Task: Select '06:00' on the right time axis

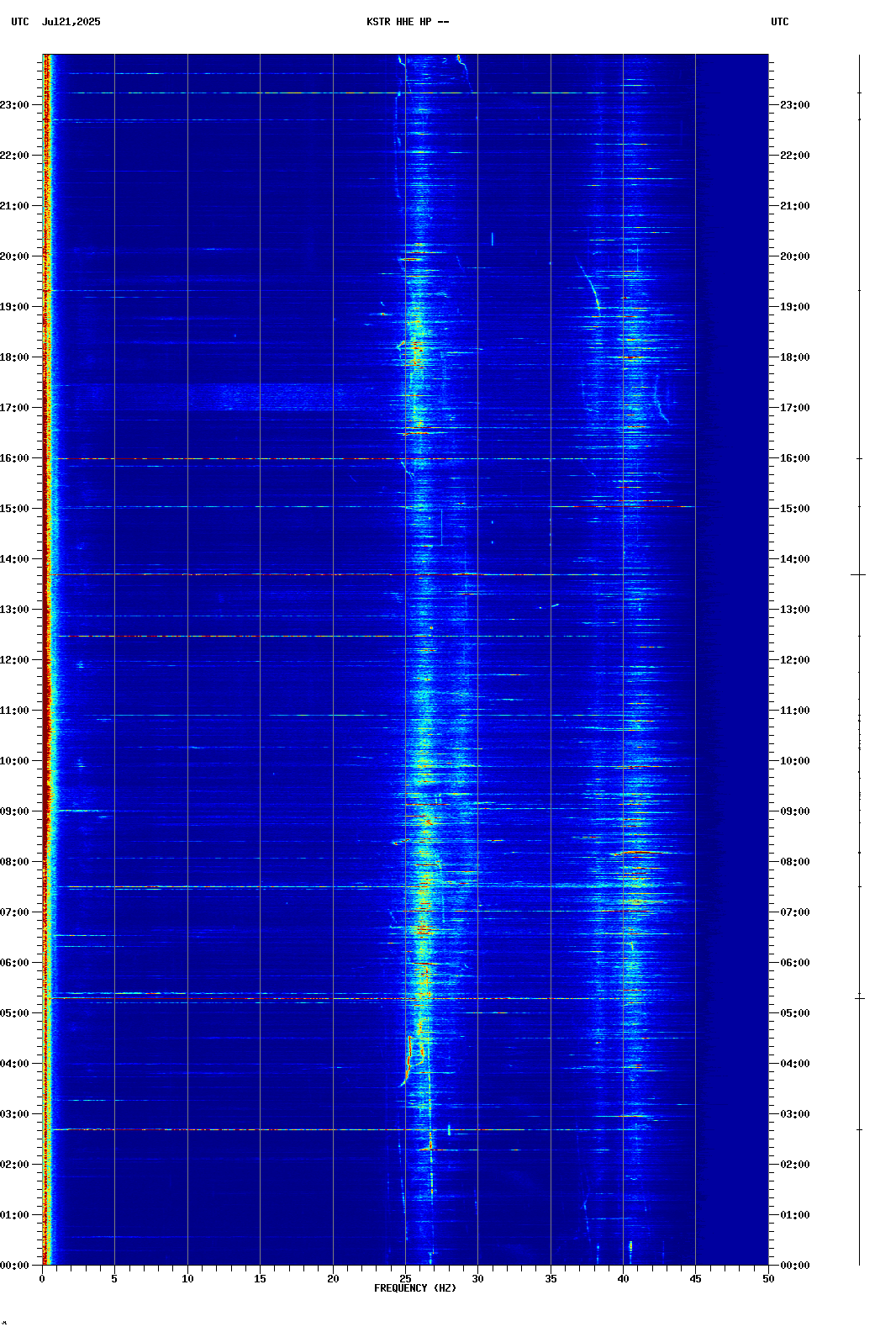Action: click(795, 963)
